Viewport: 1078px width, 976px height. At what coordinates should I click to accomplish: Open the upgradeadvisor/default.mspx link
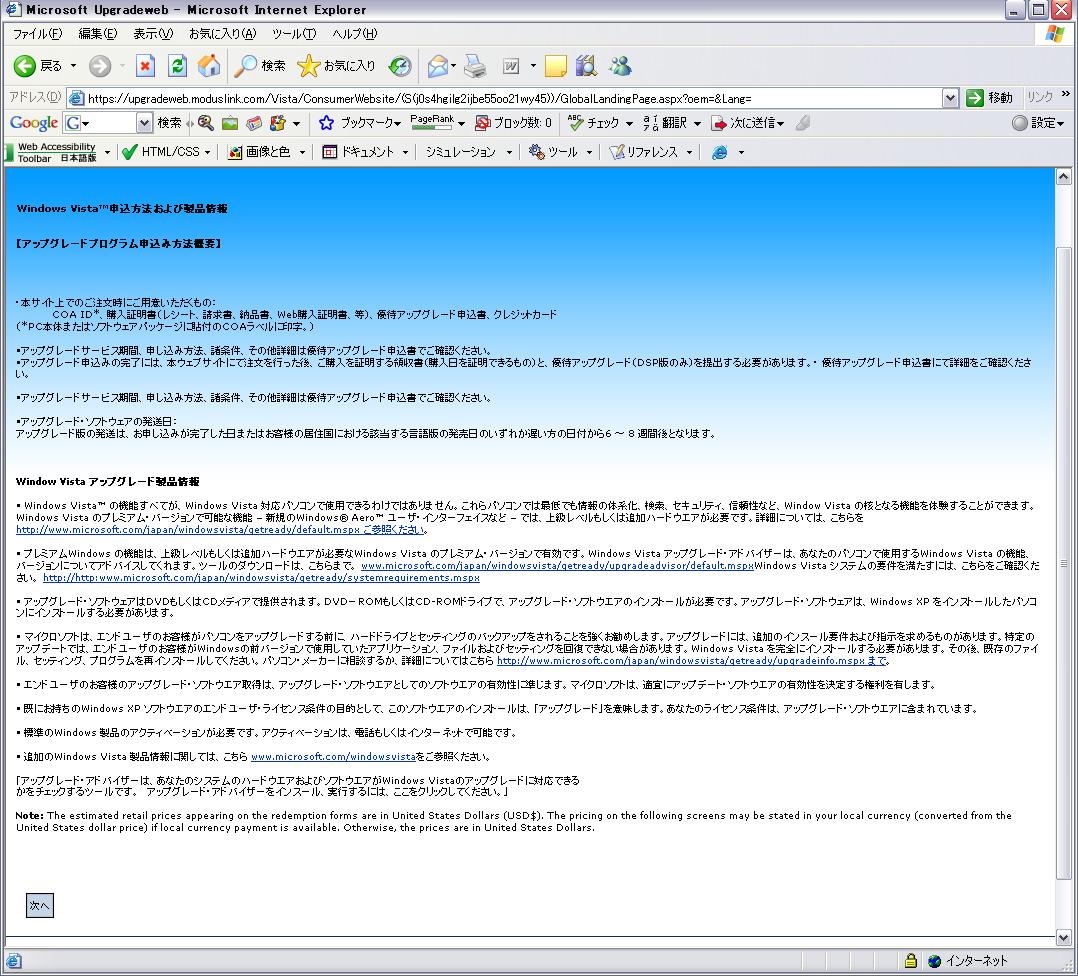558,566
